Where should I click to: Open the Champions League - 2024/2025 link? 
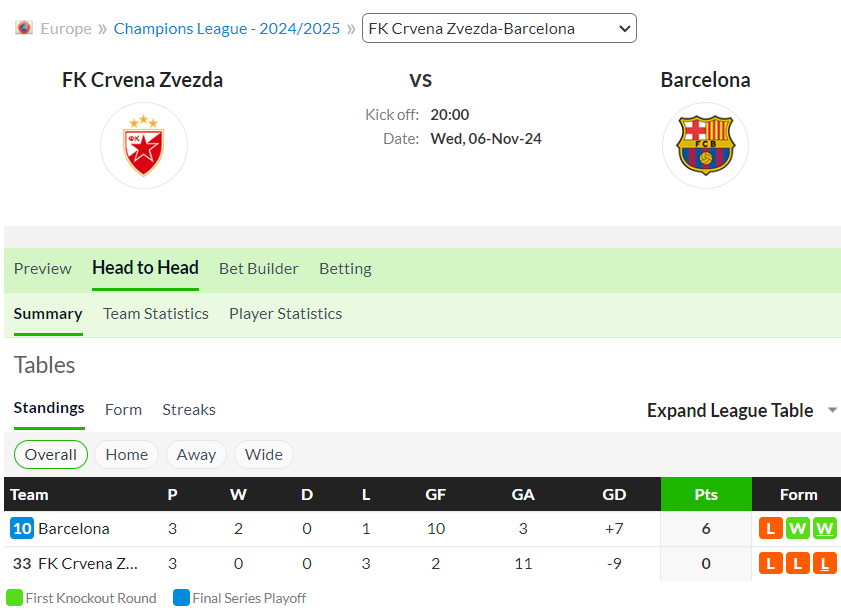pyautogui.click(x=227, y=28)
